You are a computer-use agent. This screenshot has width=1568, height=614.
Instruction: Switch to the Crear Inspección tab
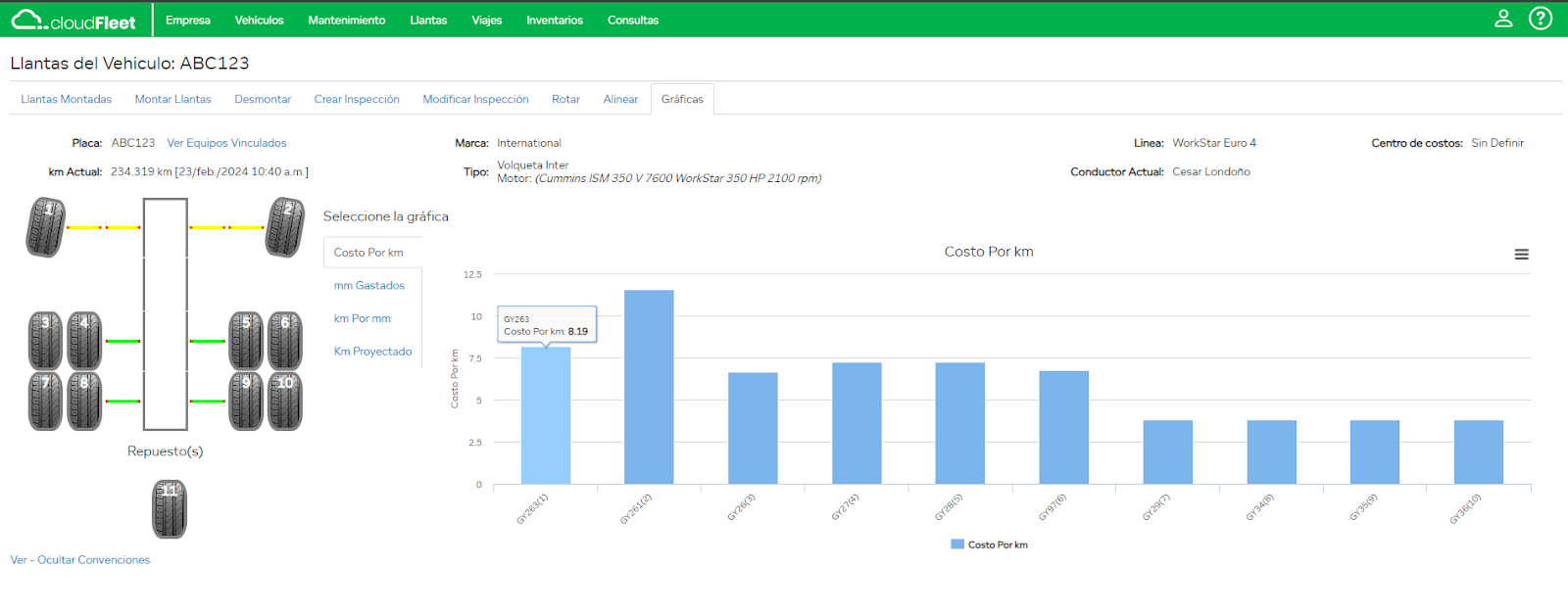[x=357, y=99]
